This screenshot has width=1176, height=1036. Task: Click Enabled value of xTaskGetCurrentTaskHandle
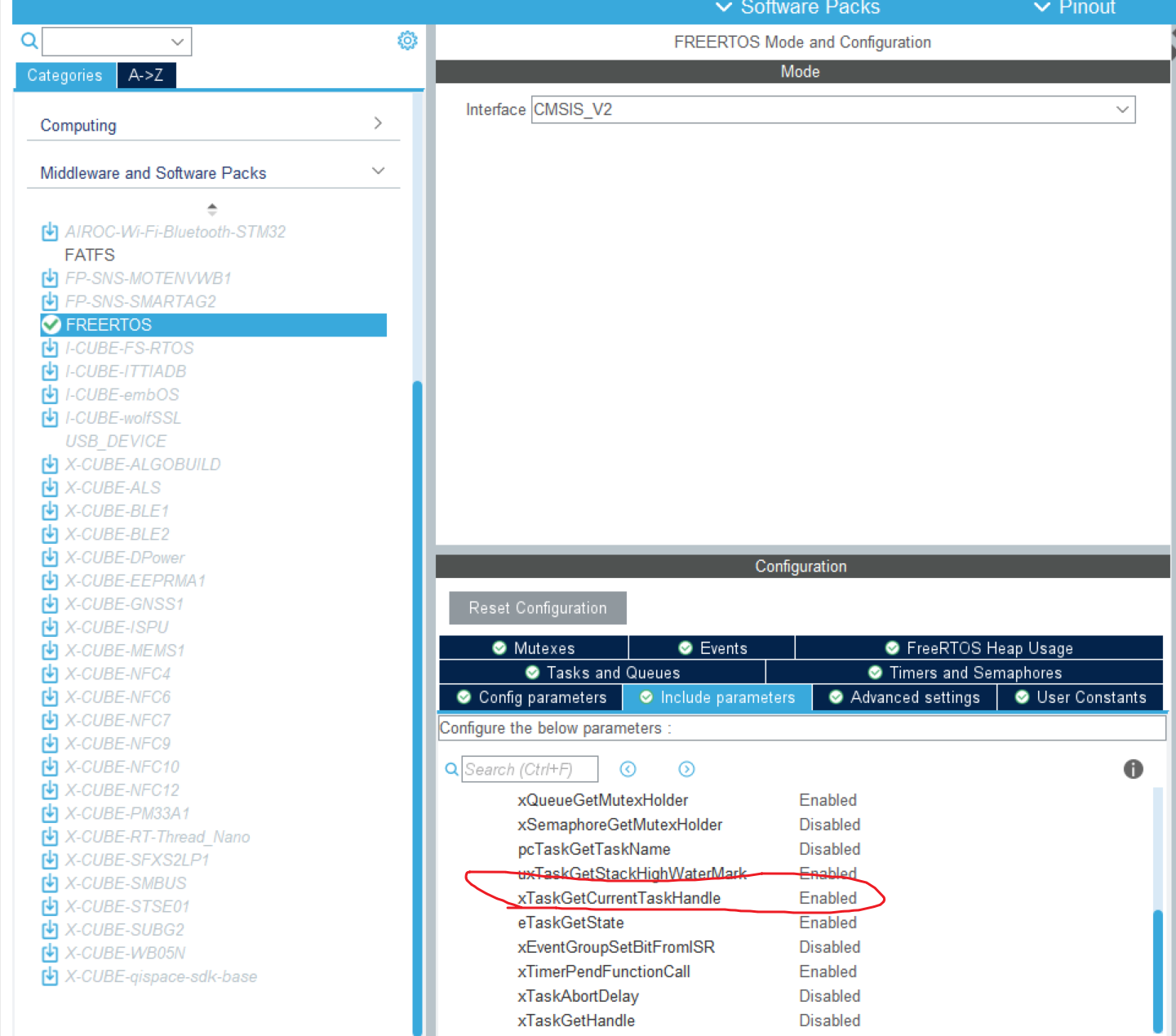click(x=828, y=898)
